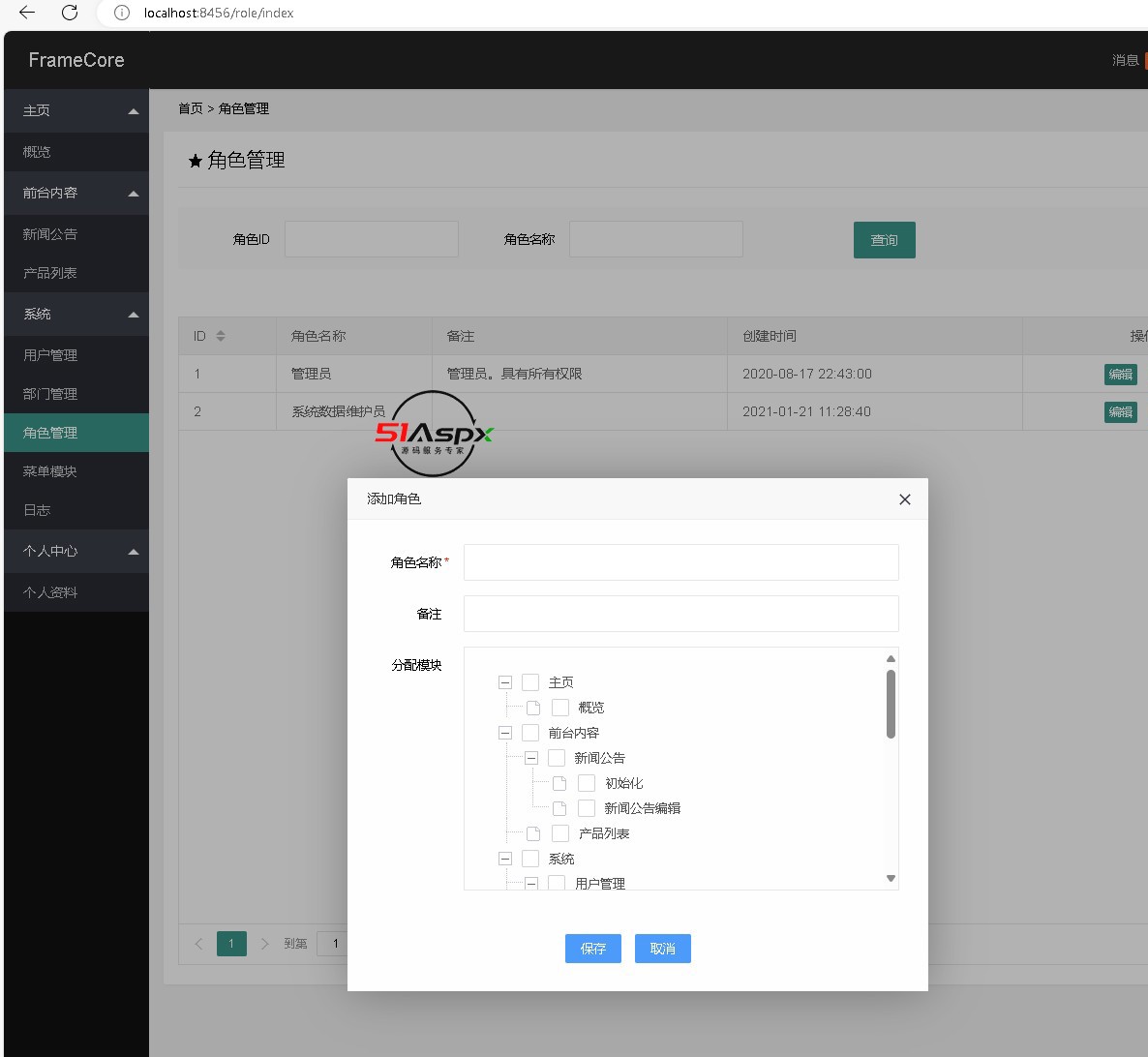Open 产品列表 in the sidebar
The image size is (1148, 1057).
(76, 273)
